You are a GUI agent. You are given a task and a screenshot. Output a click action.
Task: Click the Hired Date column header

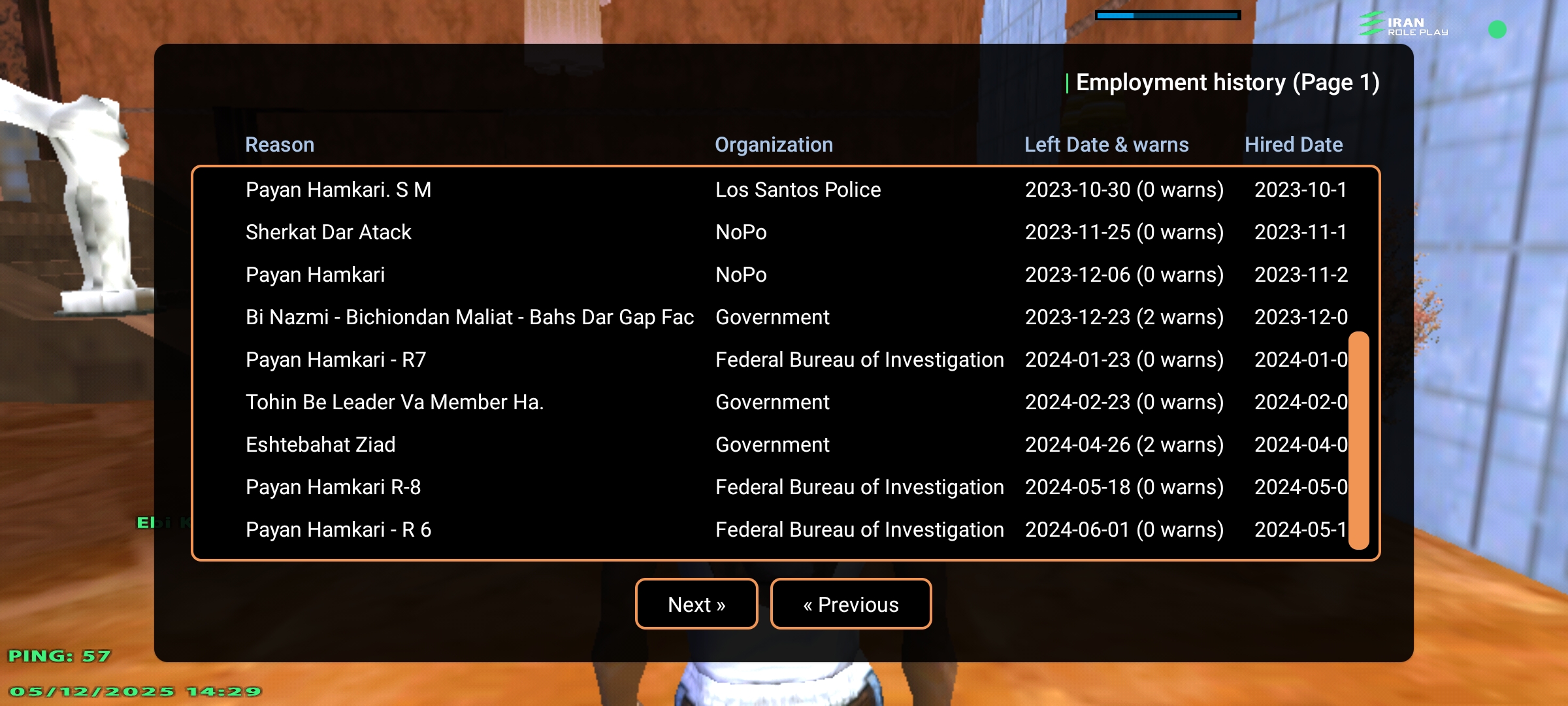click(1293, 144)
